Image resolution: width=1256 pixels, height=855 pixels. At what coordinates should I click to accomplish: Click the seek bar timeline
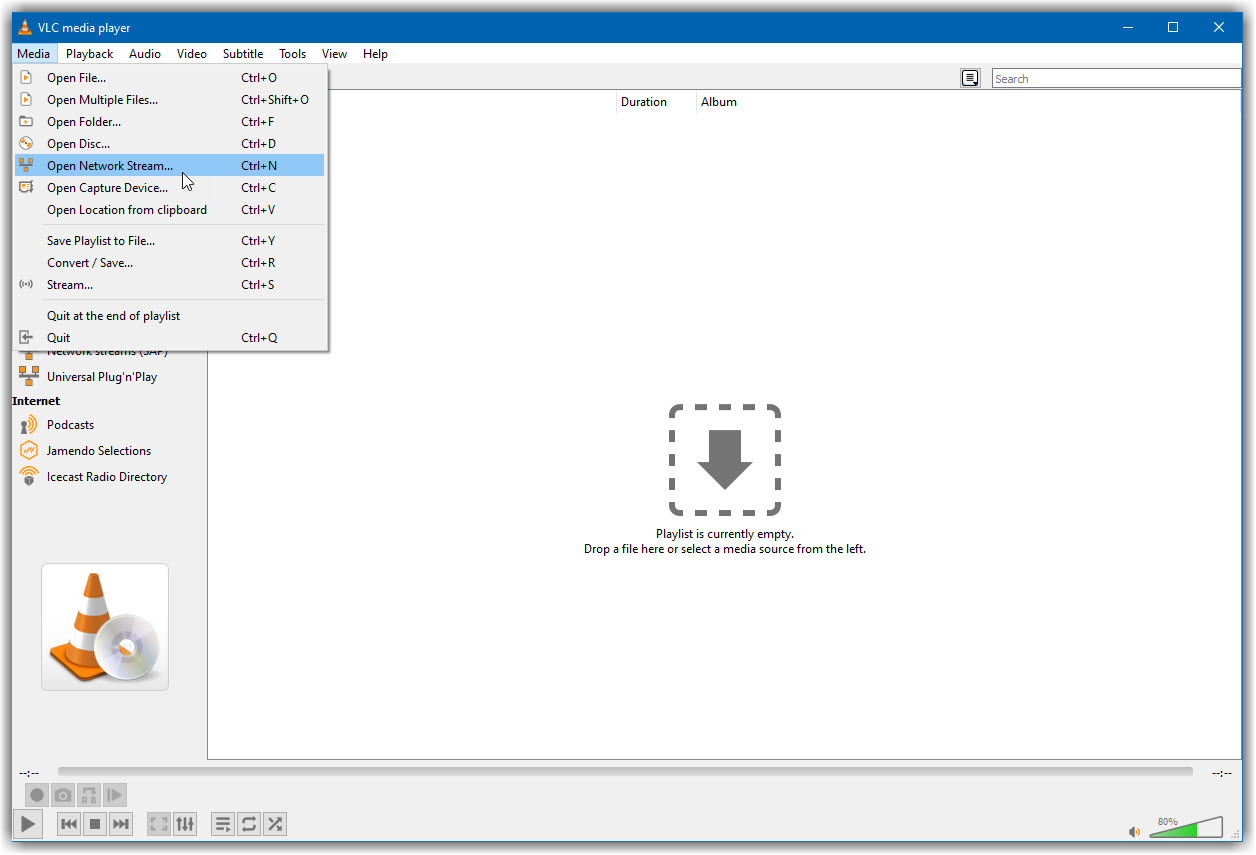tap(625, 772)
